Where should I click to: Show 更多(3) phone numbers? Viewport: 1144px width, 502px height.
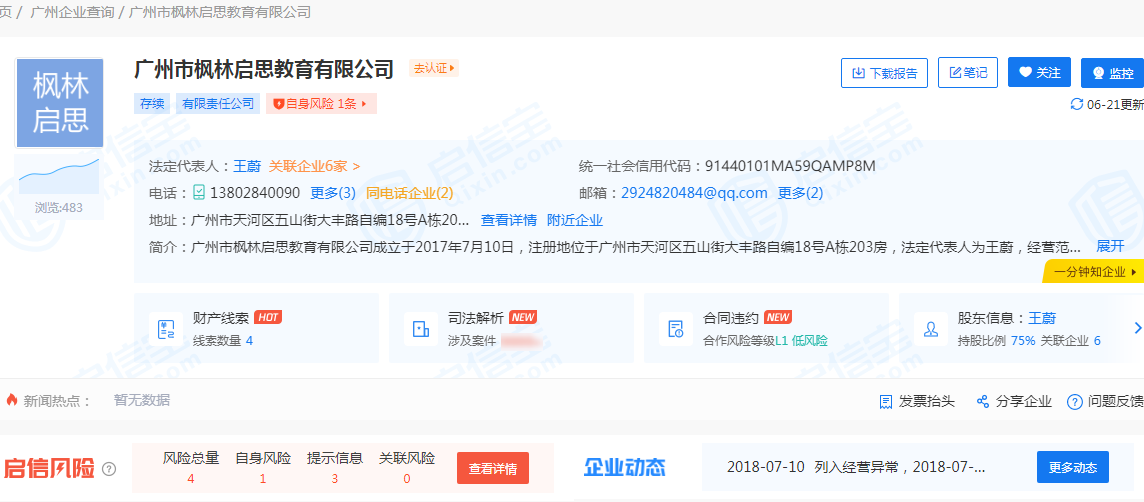[x=333, y=193]
